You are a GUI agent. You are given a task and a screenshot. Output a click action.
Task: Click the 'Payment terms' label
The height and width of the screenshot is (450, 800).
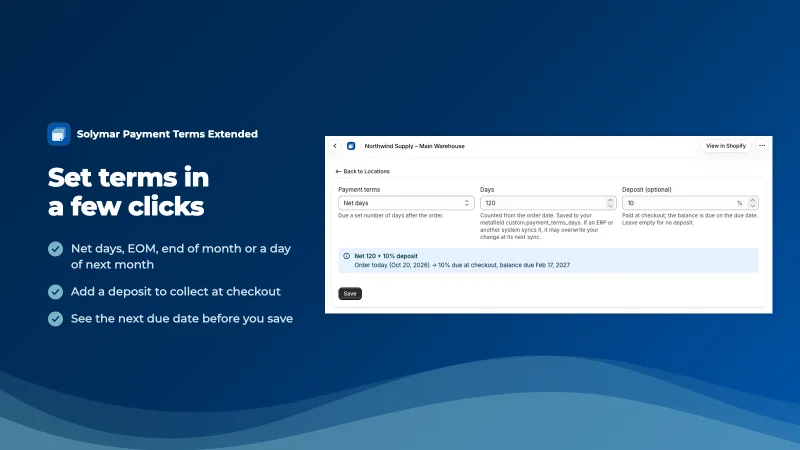pyautogui.click(x=359, y=189)
